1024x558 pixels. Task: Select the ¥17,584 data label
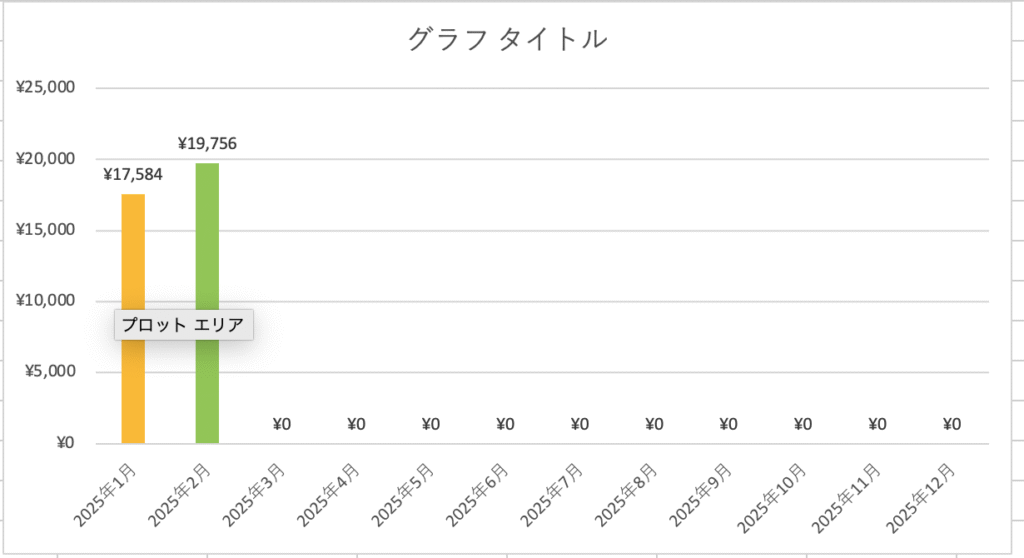(133, 174)
